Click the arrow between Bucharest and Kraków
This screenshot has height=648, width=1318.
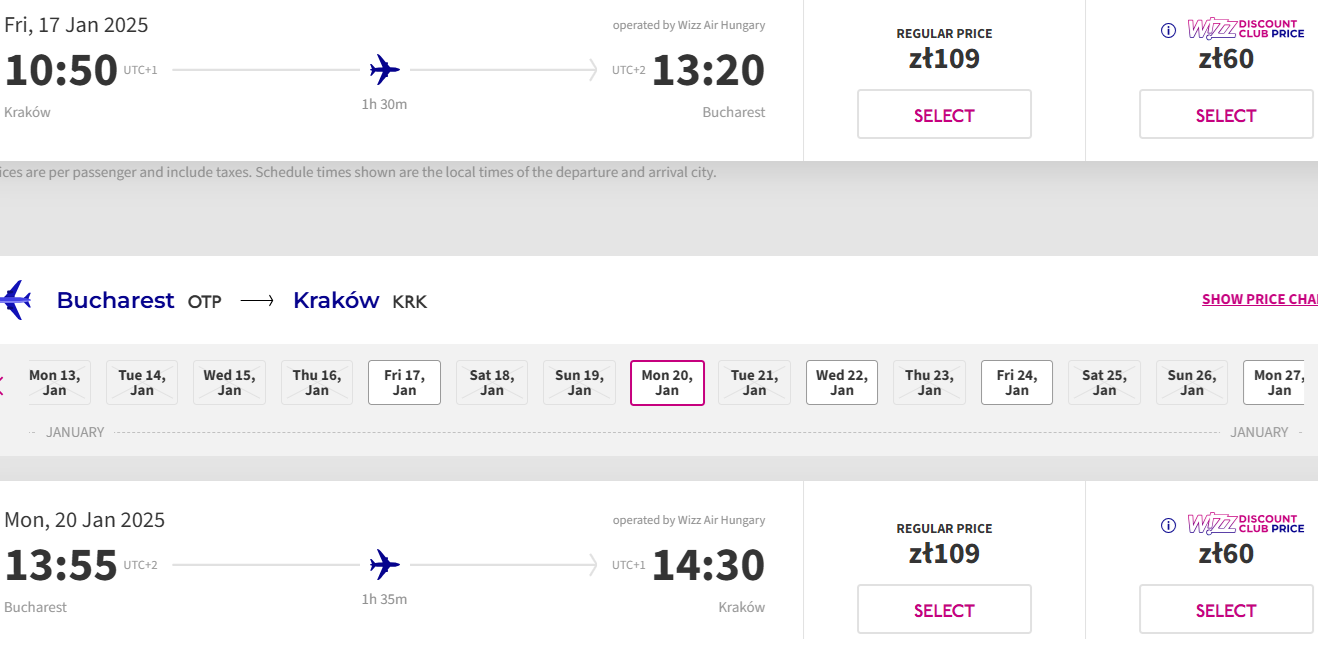pos(257,301)
